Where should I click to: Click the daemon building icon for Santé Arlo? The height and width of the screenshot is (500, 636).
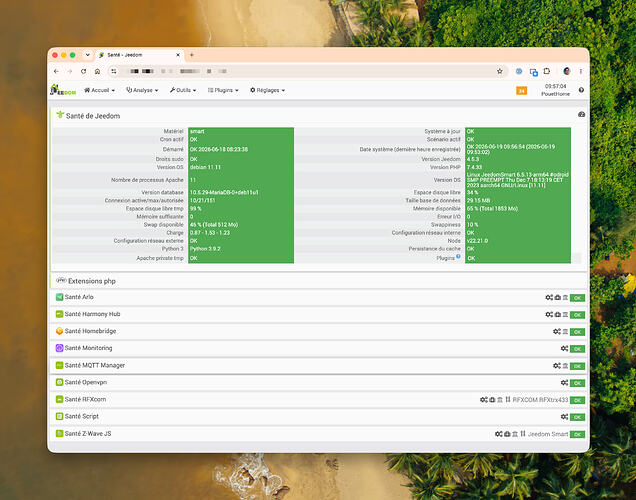(565, 298)
